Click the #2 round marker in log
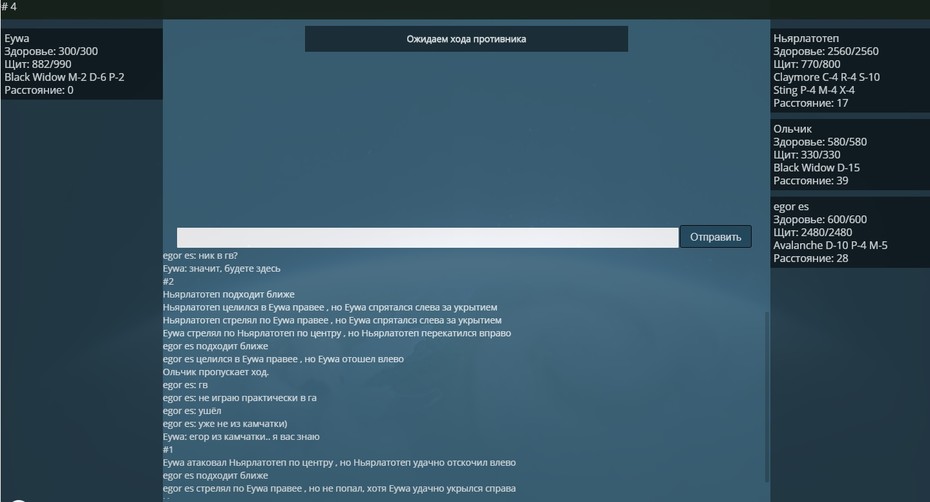 (168, 282)
